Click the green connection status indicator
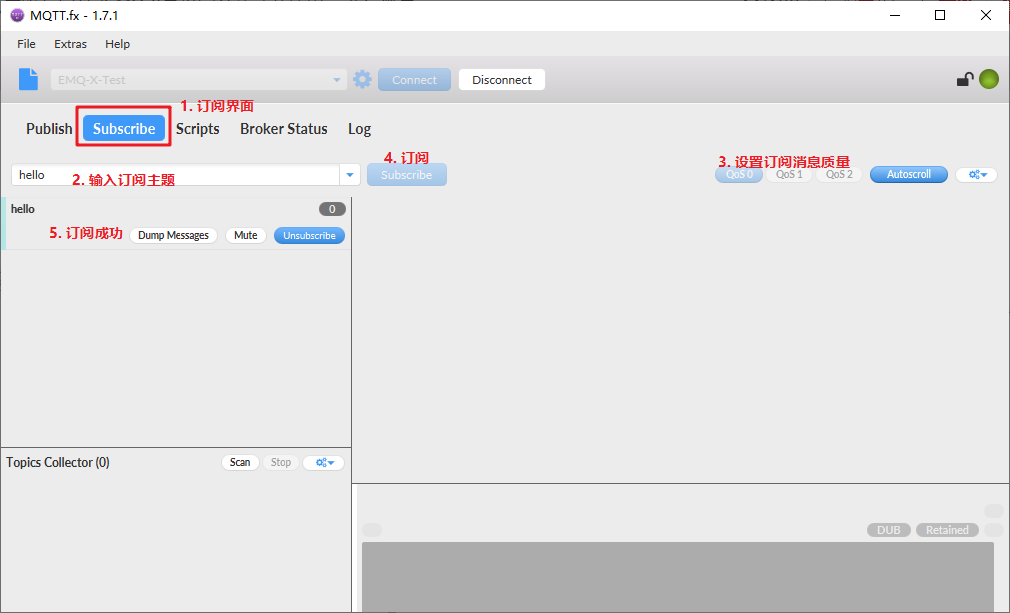Viewport: 1010px width, 613px height. tap(989, 79)
